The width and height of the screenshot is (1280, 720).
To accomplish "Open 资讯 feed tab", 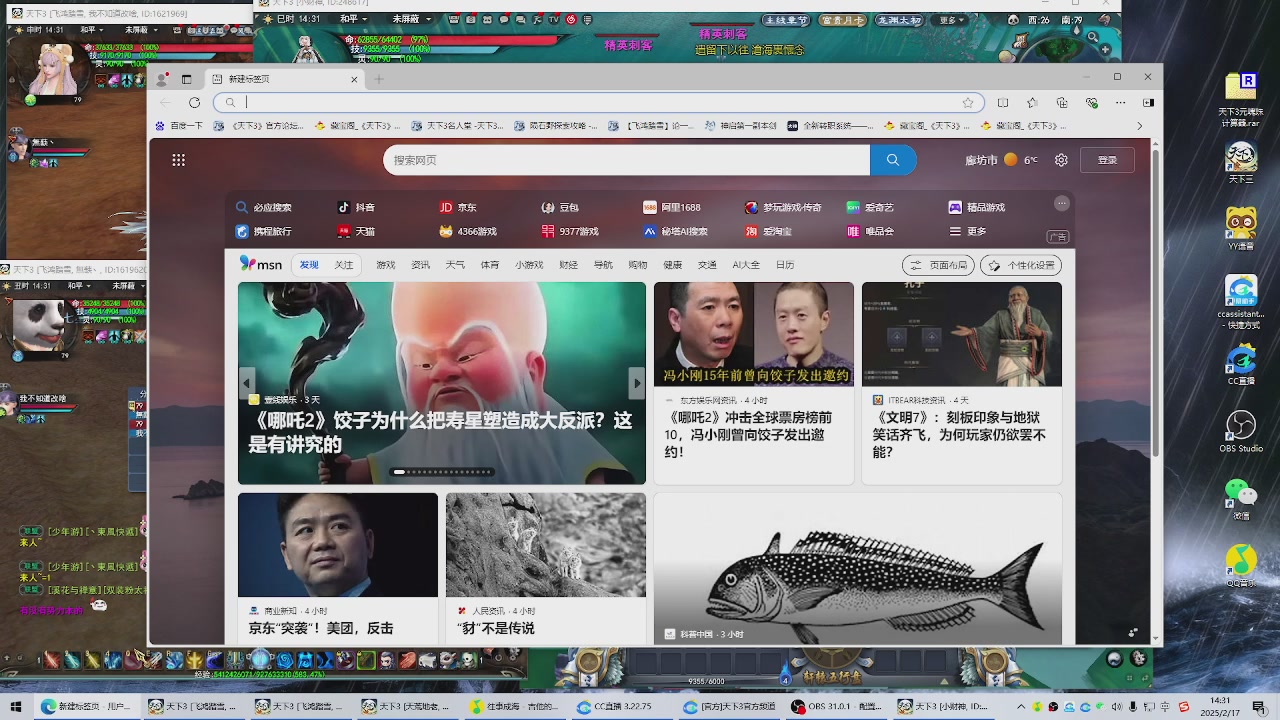I will 420,265.
